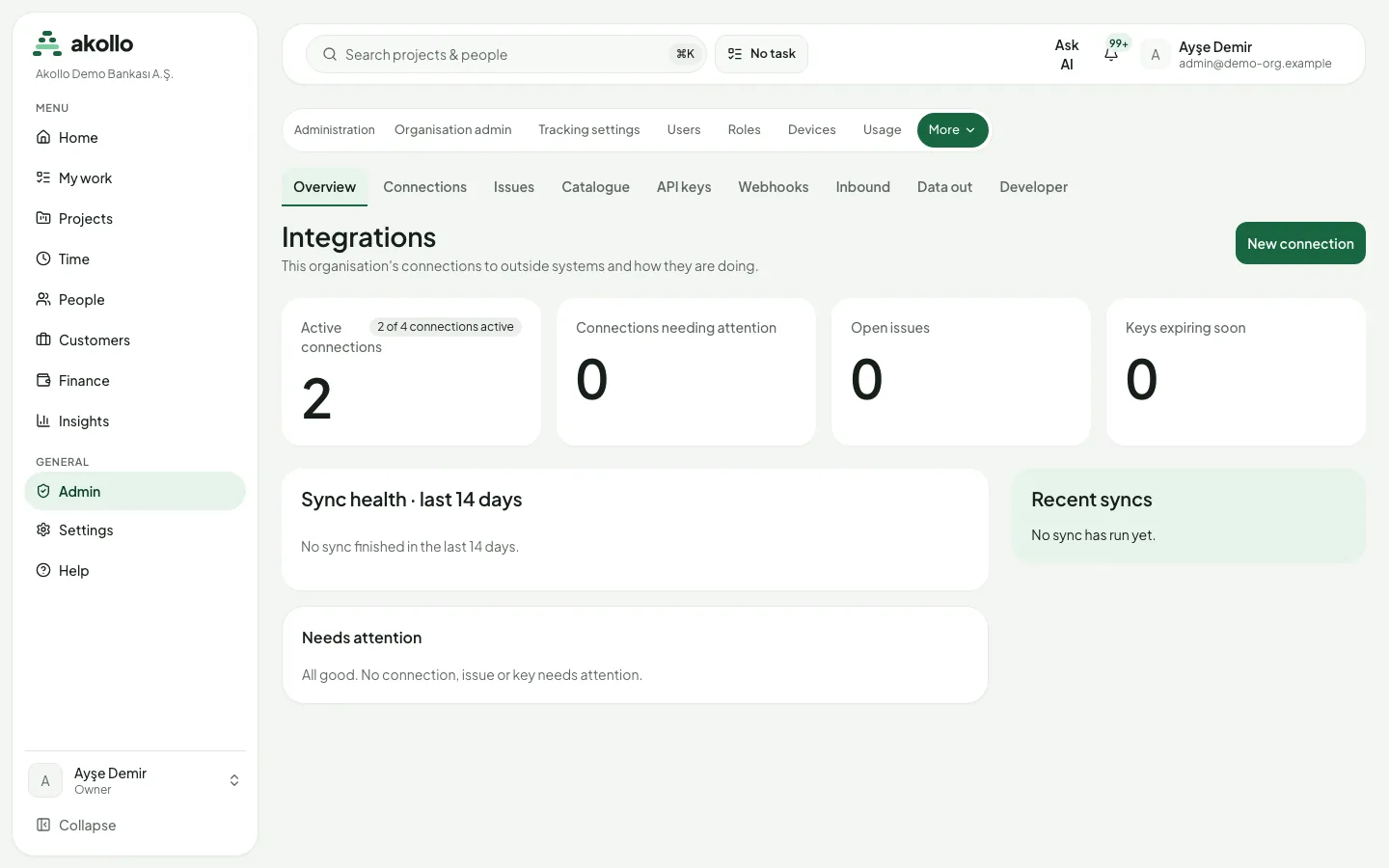Viewport: 1389px width, 868px height.
Task: Select the Developer tab
Action: [1033, 187]
